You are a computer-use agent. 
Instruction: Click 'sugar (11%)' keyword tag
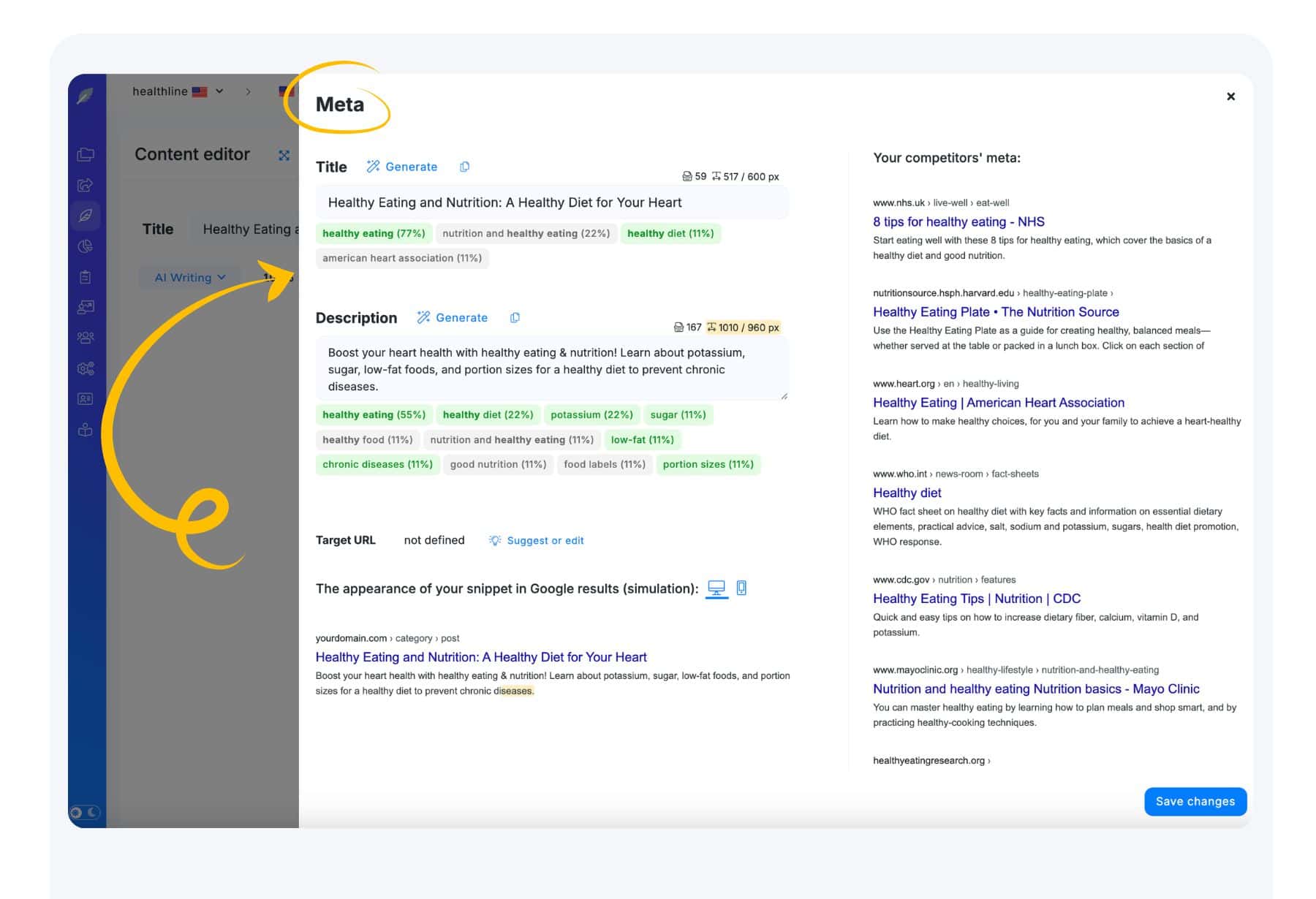coord(678,414)
